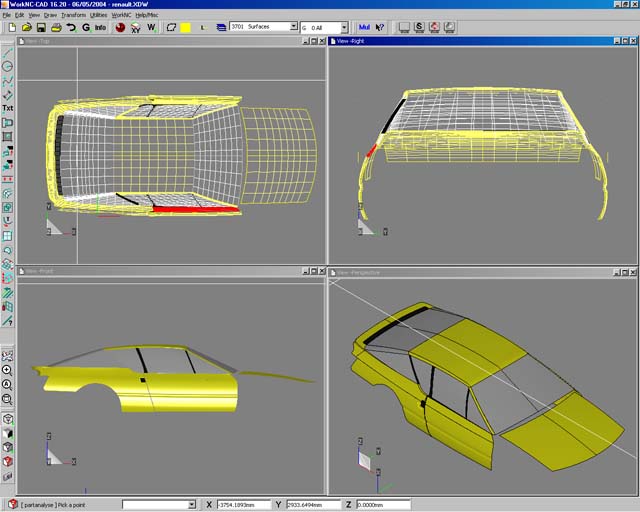Image resolution: width=640 pixels, height=512 pixels.
Task: Pick the yellow color swatch in toolbar
Action: (x=185, y=27)
